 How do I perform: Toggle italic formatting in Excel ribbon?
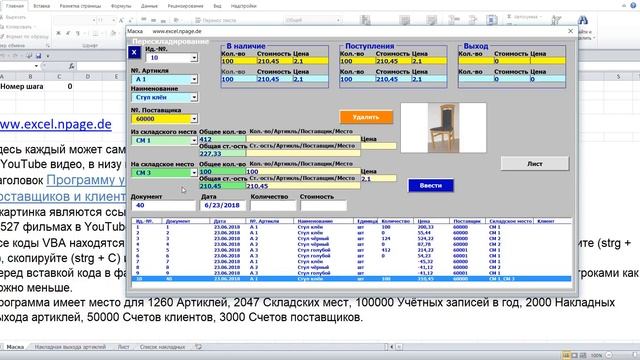pos(68,33)
